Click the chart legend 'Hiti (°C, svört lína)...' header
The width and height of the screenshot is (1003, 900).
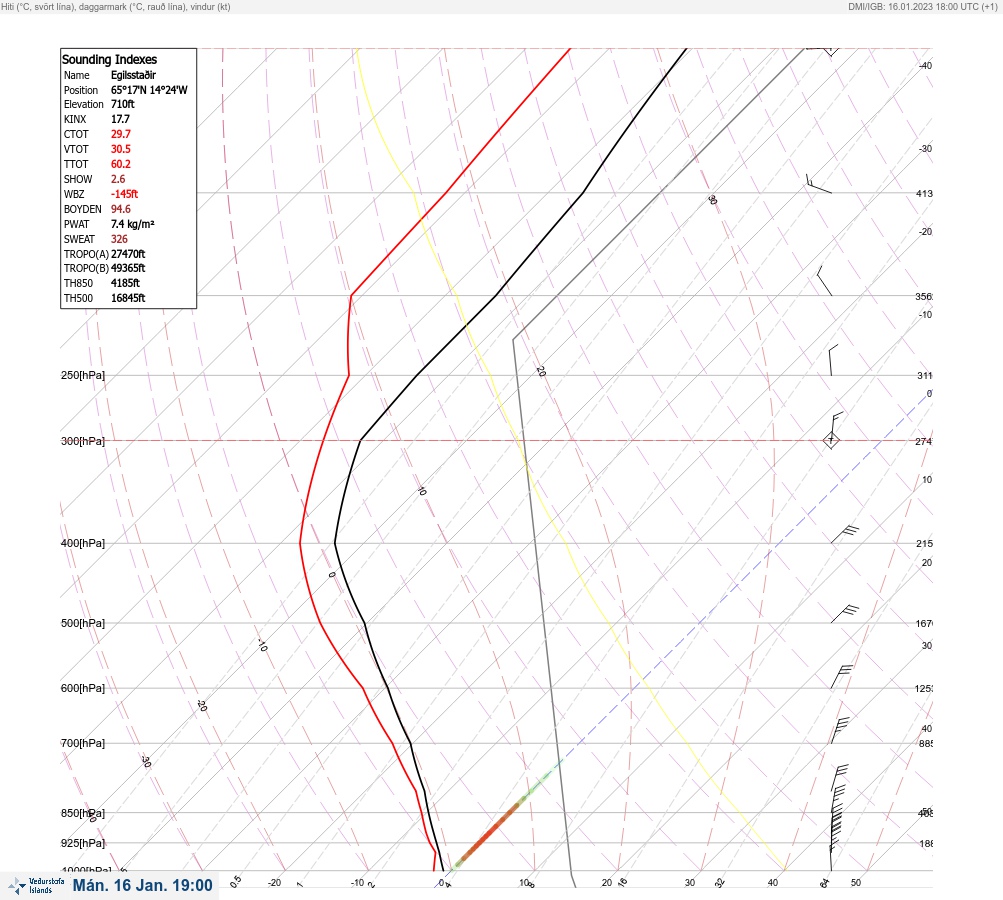pyautogui.click(x=116, y=6)
